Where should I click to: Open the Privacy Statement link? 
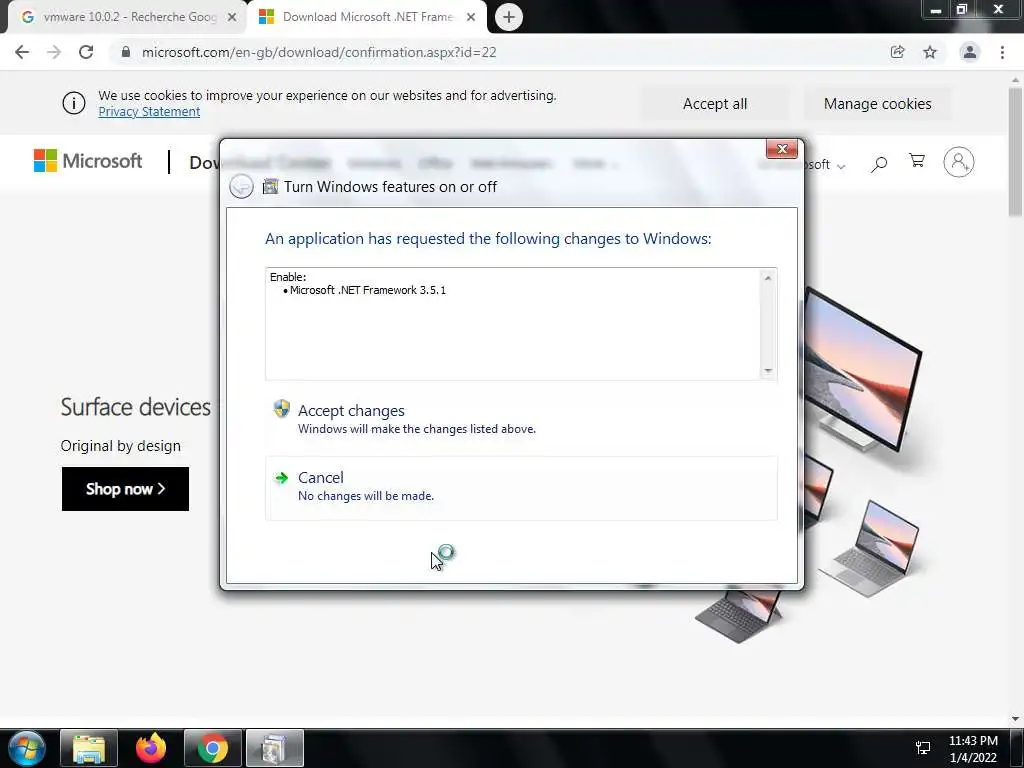click(149, 112)
